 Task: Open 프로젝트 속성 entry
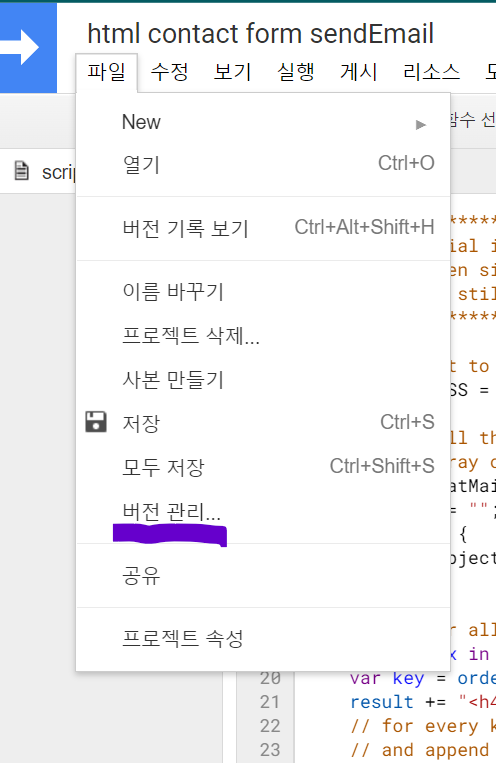pyautogui.click(x=263, y=638)
